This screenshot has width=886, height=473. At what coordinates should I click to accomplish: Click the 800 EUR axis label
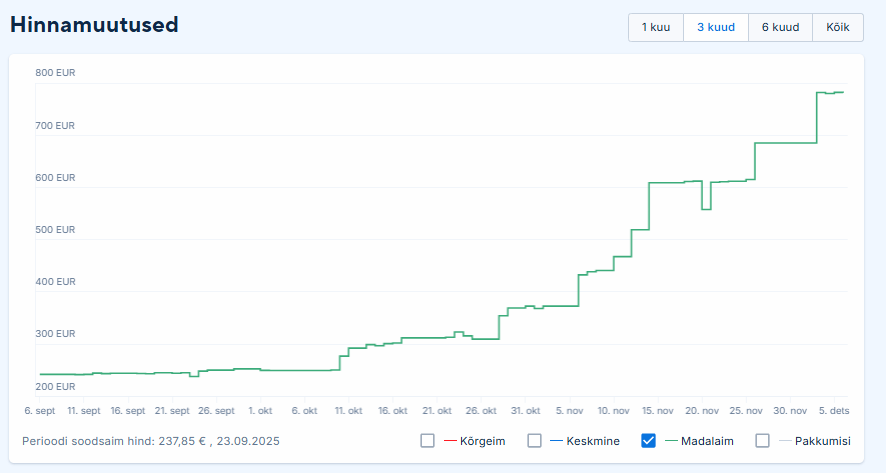[x=55, y=73]
